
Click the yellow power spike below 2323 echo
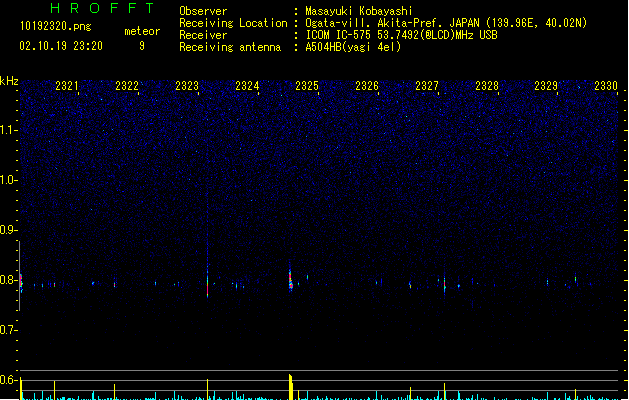click(x=207, y=389)
